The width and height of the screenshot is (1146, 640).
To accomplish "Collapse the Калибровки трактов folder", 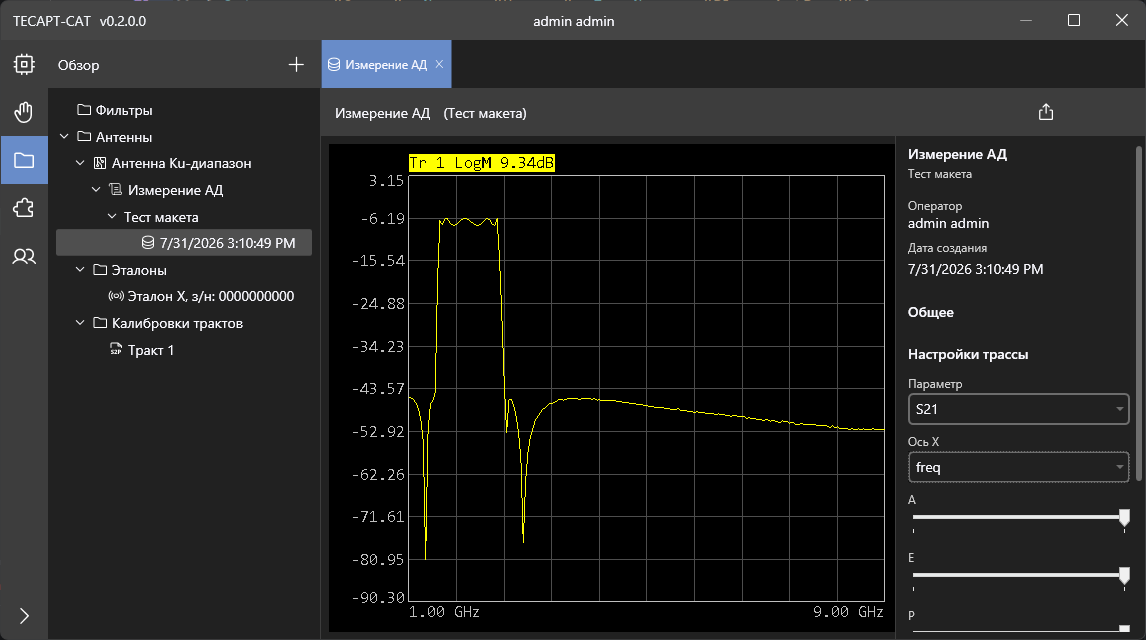I will [80, 323].
